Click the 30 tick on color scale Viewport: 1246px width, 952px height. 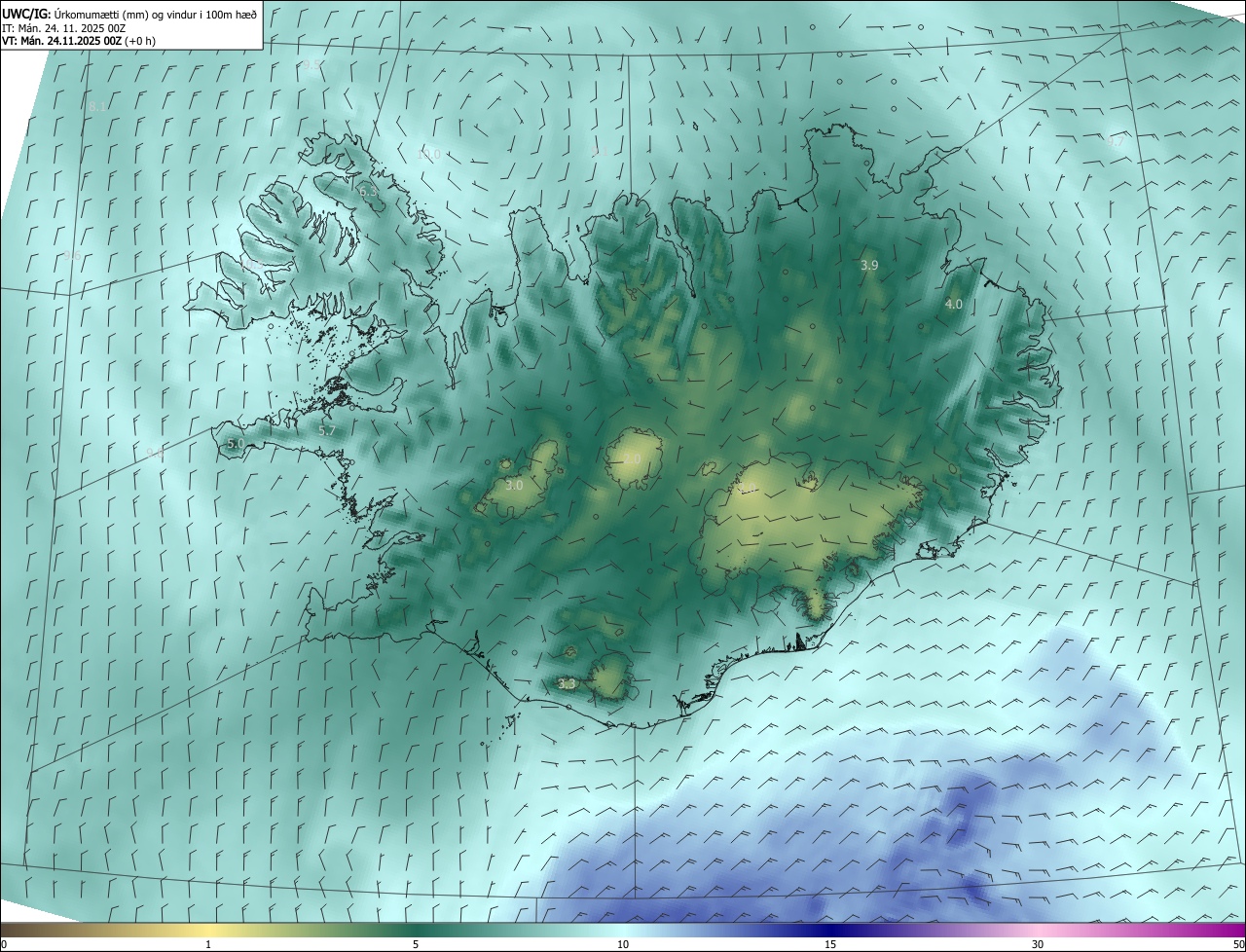click(x=1038, y=945)
